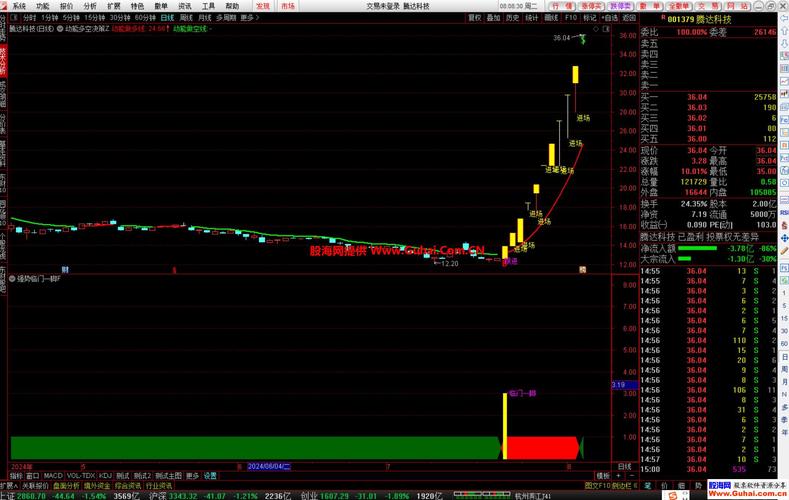Click 返回 to go back
This screenshot has height=500, width=789.
[x=627, y=18]
